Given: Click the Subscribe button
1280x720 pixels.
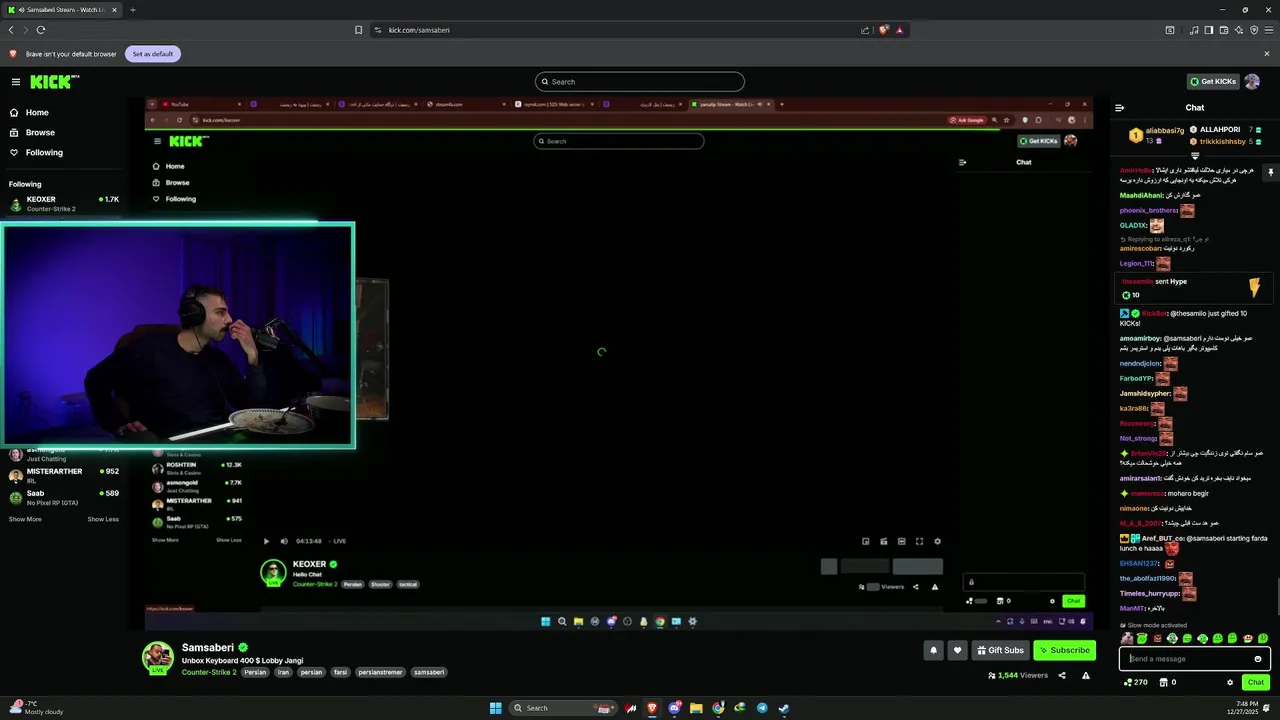Looking at the screenshot, I should pos(1064,650).
